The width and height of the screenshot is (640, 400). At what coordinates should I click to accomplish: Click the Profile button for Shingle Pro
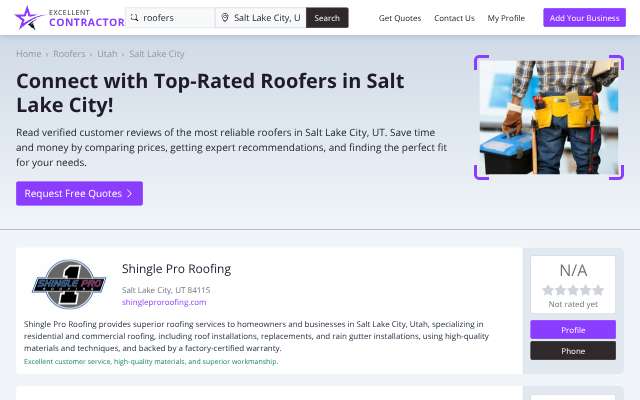tap(573, 330)
